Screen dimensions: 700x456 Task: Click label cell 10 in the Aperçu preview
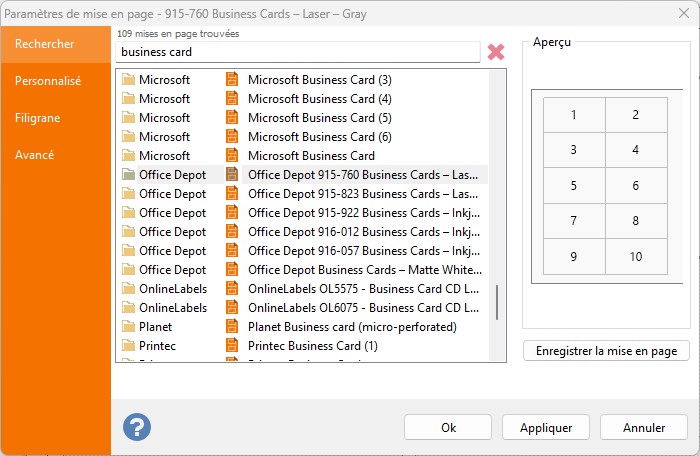point(636,256)
